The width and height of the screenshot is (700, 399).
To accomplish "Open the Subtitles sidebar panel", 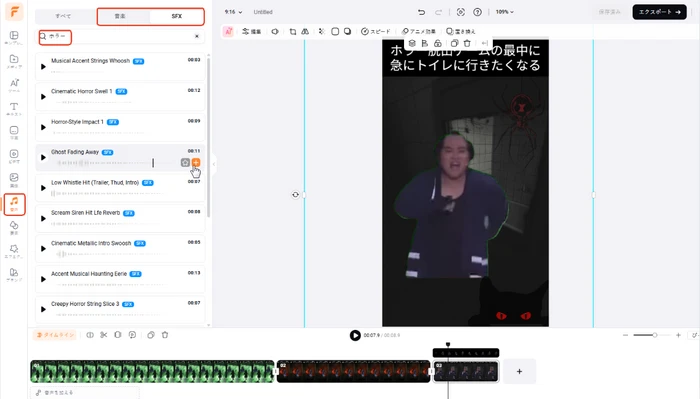I will (14, 133).
